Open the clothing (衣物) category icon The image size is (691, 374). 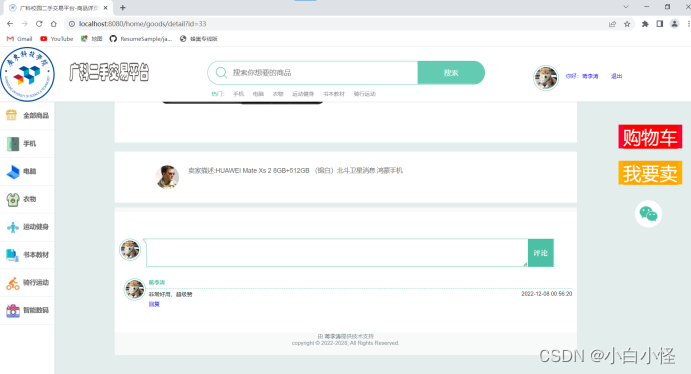pos(13,199)
